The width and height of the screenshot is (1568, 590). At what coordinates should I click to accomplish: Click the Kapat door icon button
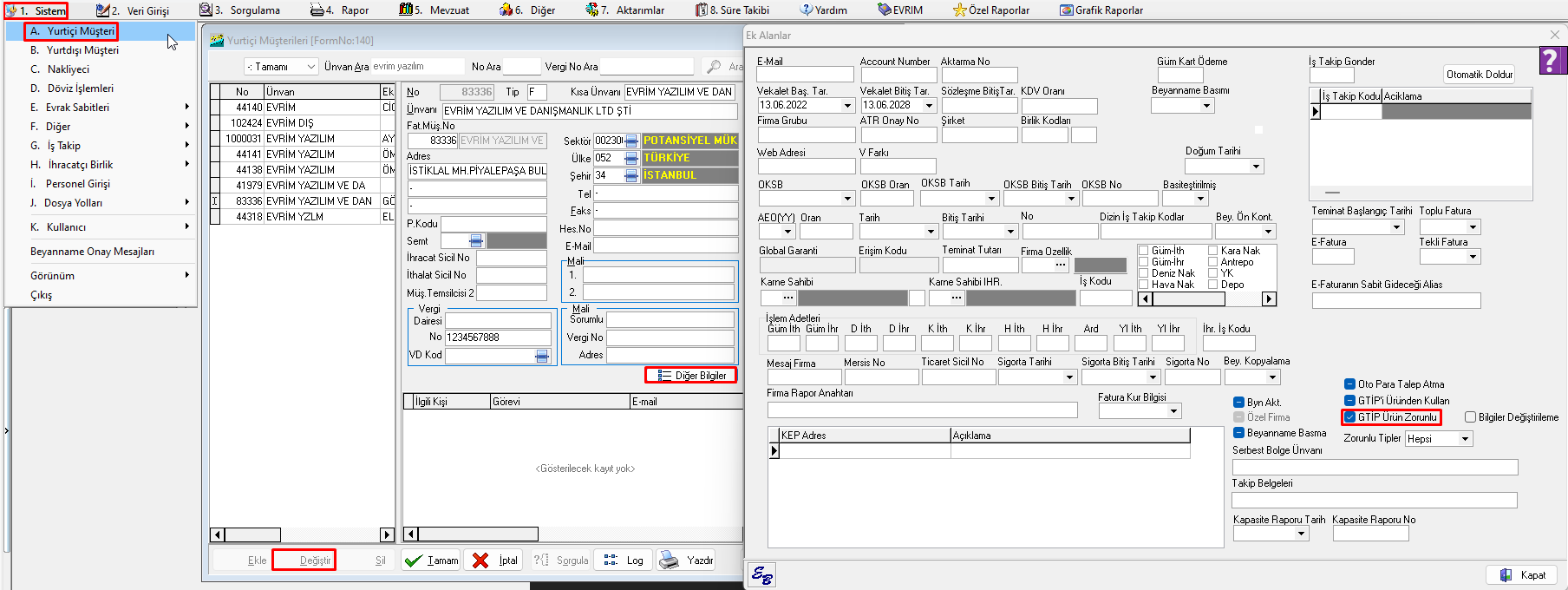[x=1522, y=575]
